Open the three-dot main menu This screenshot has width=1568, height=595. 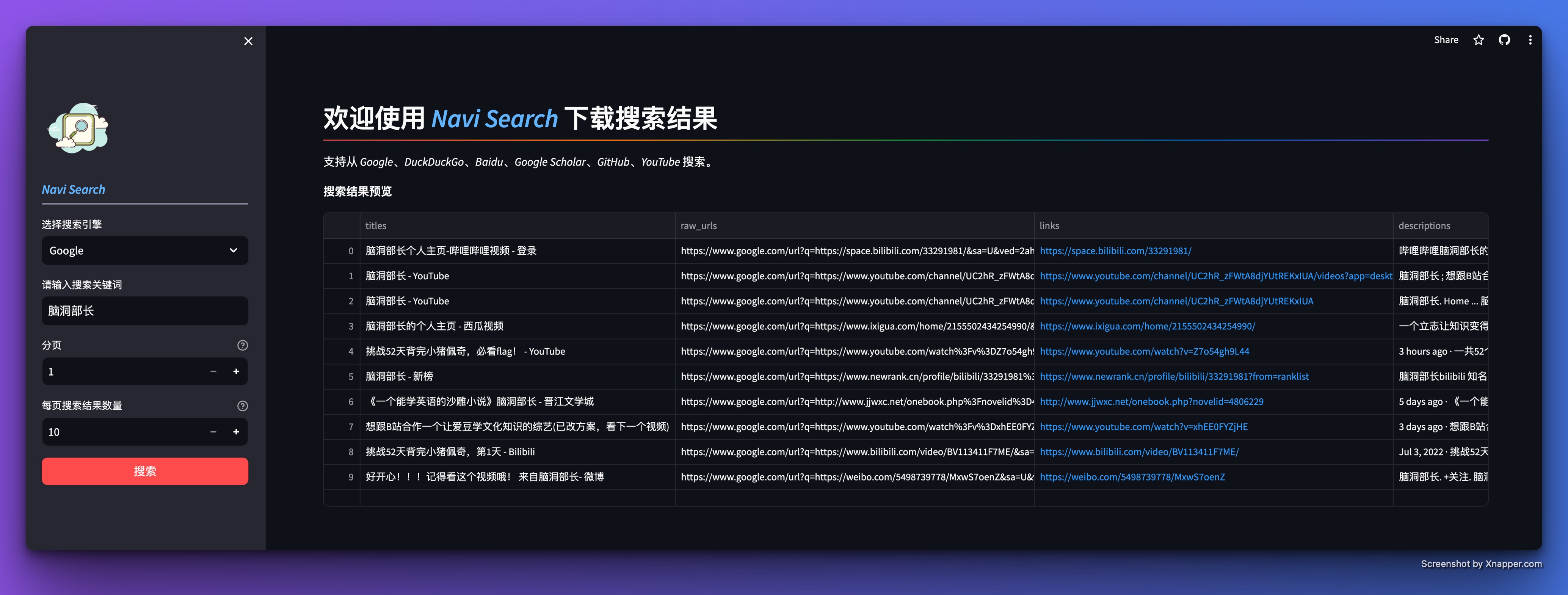tap(1530, 40)
